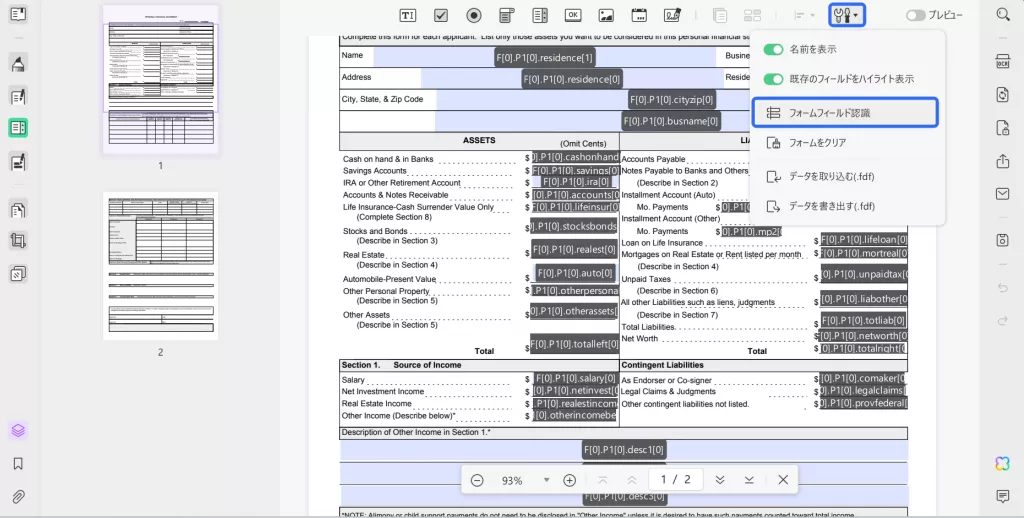Select the list box field tool
Screen dimensions: 1024x518
click(x=540, y=15)
